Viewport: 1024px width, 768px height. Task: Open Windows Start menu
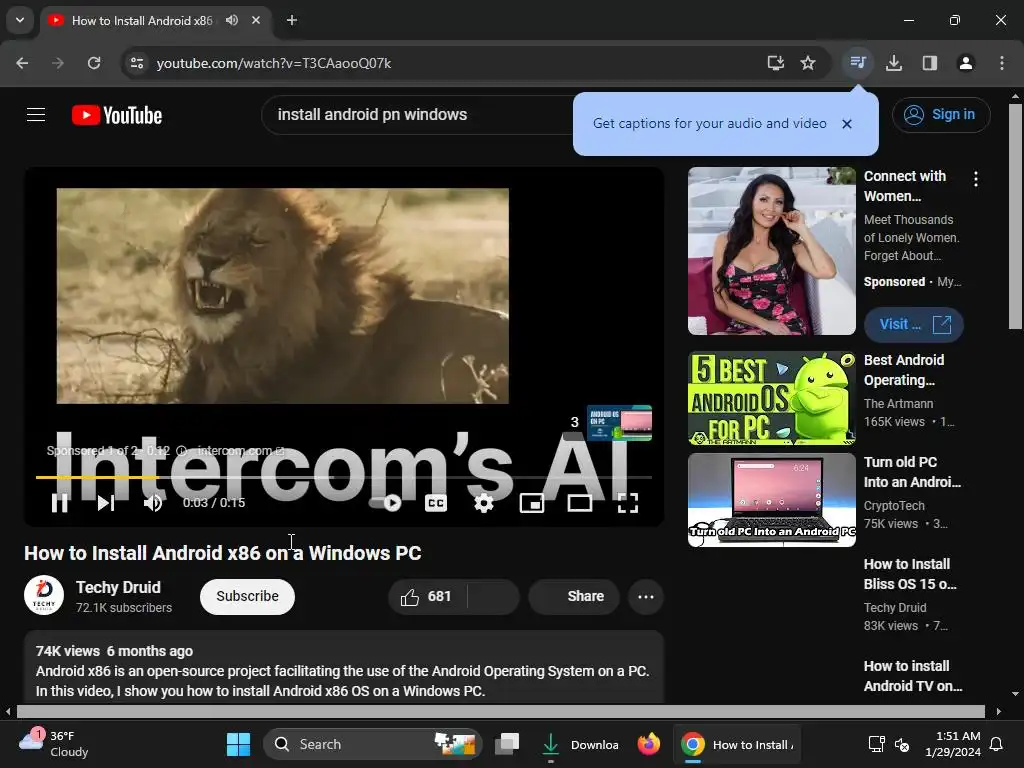[238, 744]
